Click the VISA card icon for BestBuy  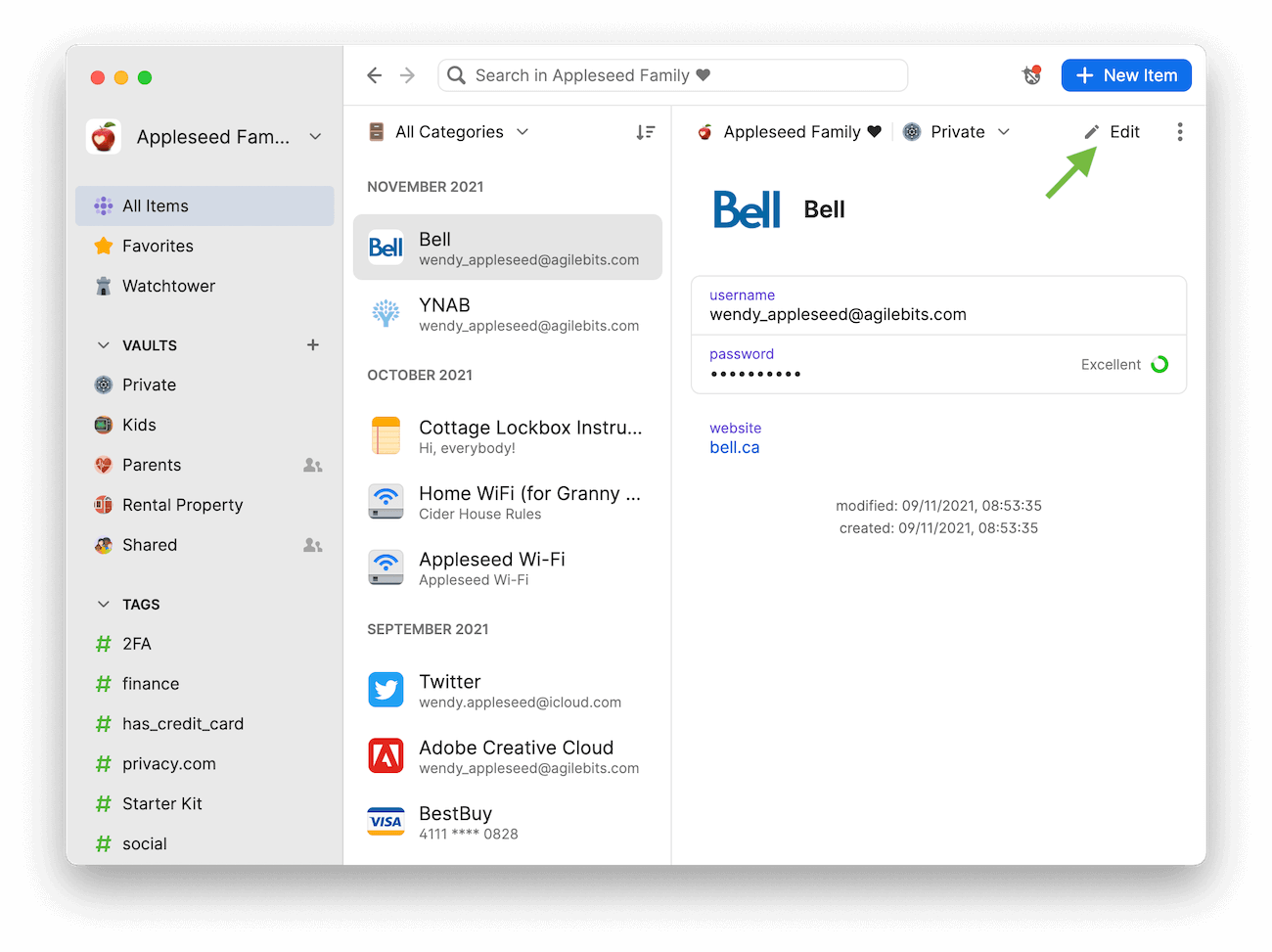tap(386, 822)
